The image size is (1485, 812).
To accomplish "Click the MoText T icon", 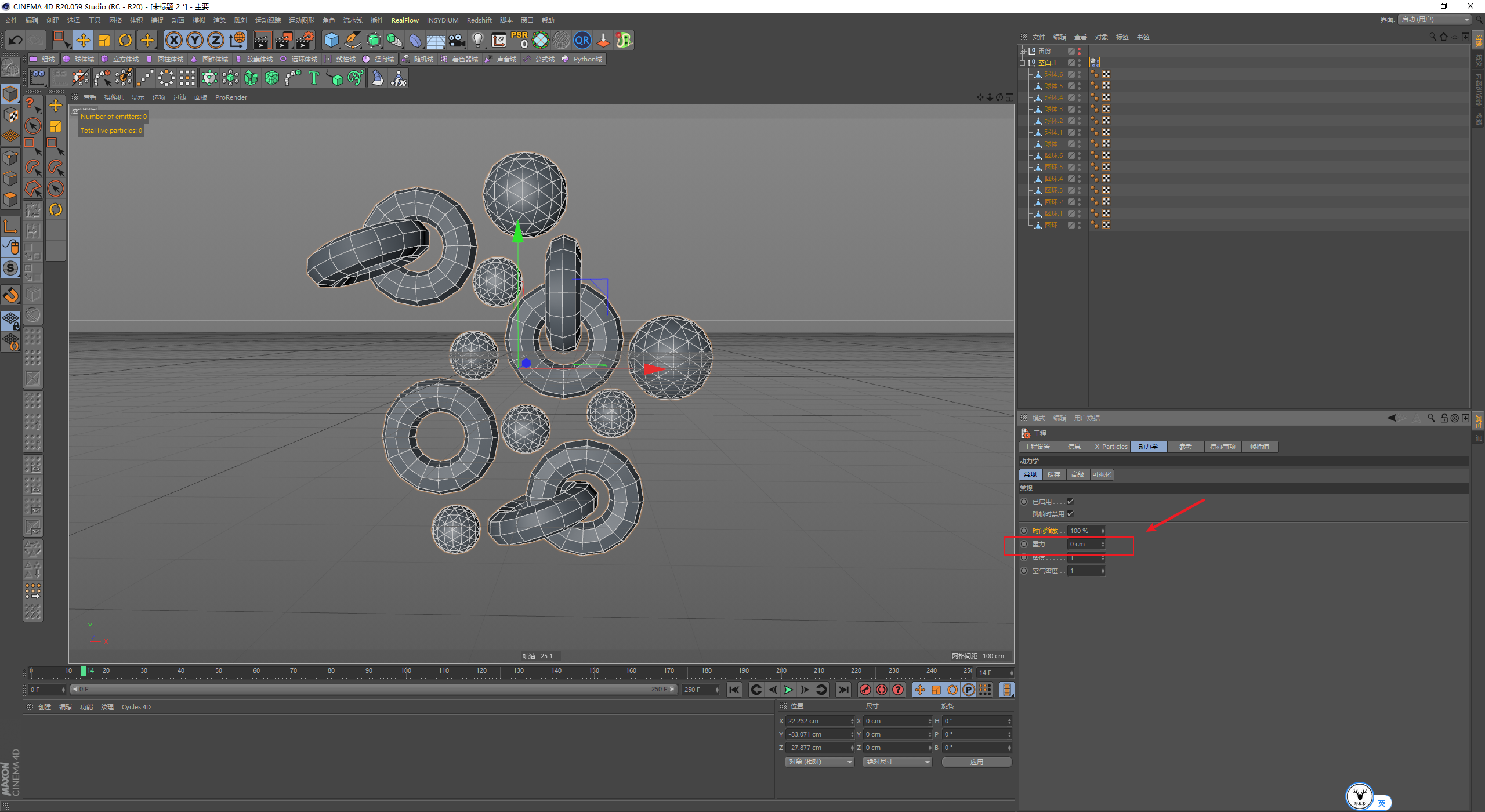I will coord(314,78).
